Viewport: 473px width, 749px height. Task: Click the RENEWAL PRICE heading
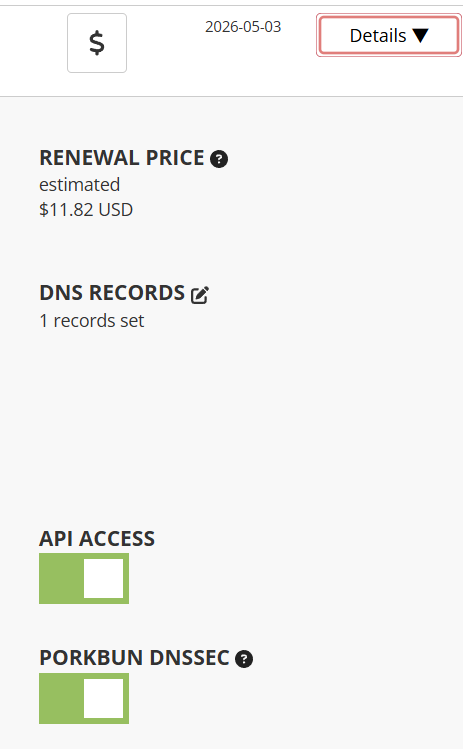(122, 158)
